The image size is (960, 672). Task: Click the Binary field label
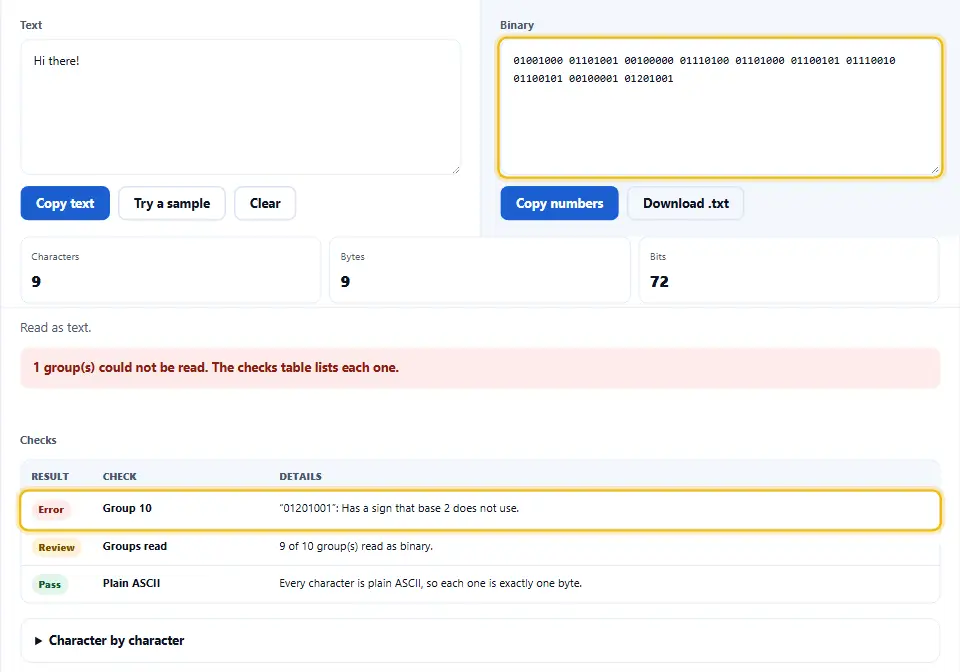tap(517, 25)
